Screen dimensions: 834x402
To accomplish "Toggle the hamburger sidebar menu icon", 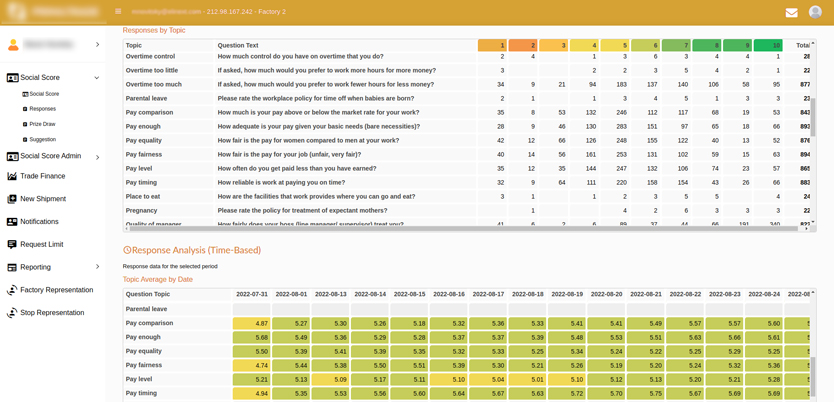I will [118, 12].
